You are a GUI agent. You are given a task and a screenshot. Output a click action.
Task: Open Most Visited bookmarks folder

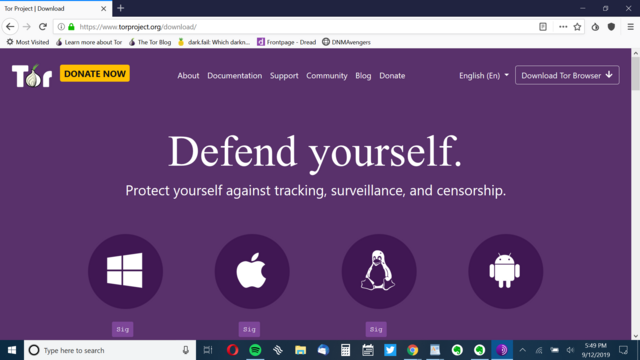(x=28, y=42)
